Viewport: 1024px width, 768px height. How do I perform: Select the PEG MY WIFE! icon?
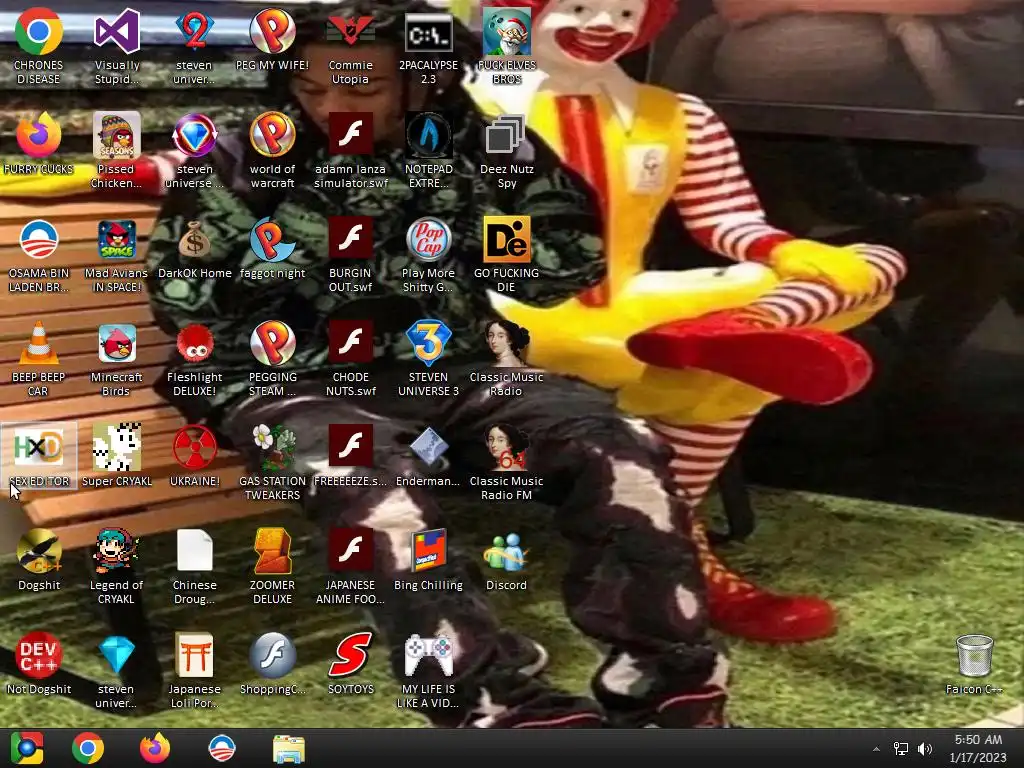[x=272, y=31]
